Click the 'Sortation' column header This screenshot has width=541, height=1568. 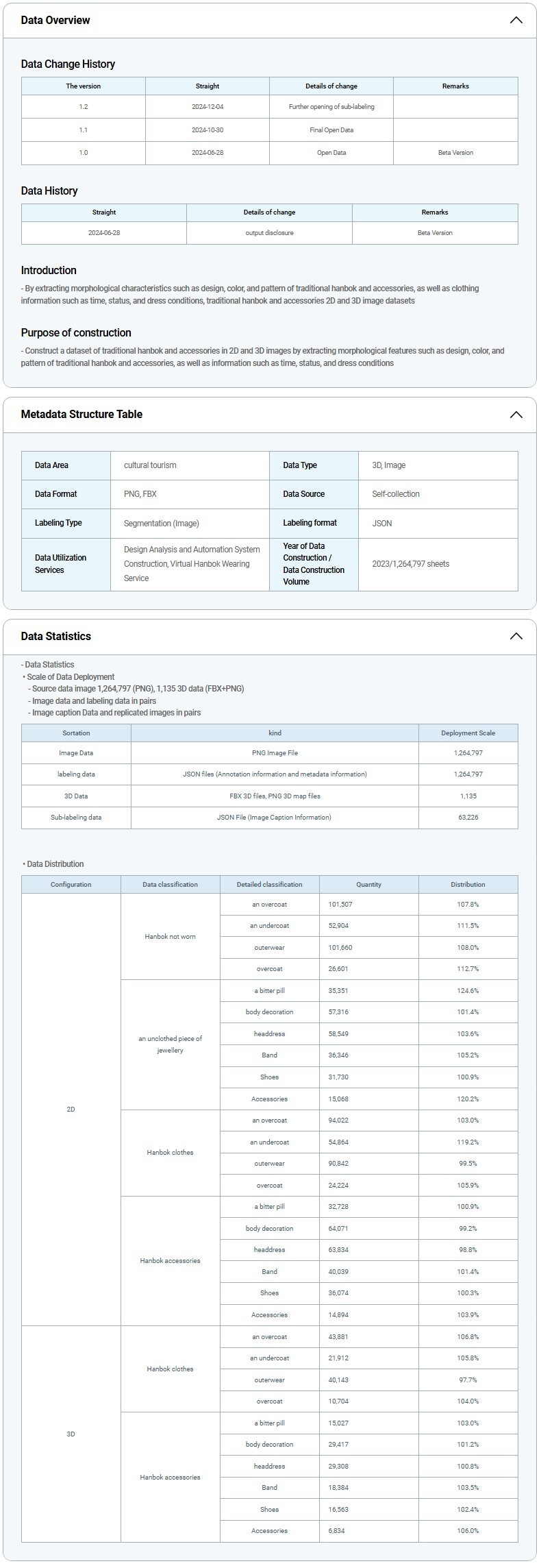coord(76,733)
